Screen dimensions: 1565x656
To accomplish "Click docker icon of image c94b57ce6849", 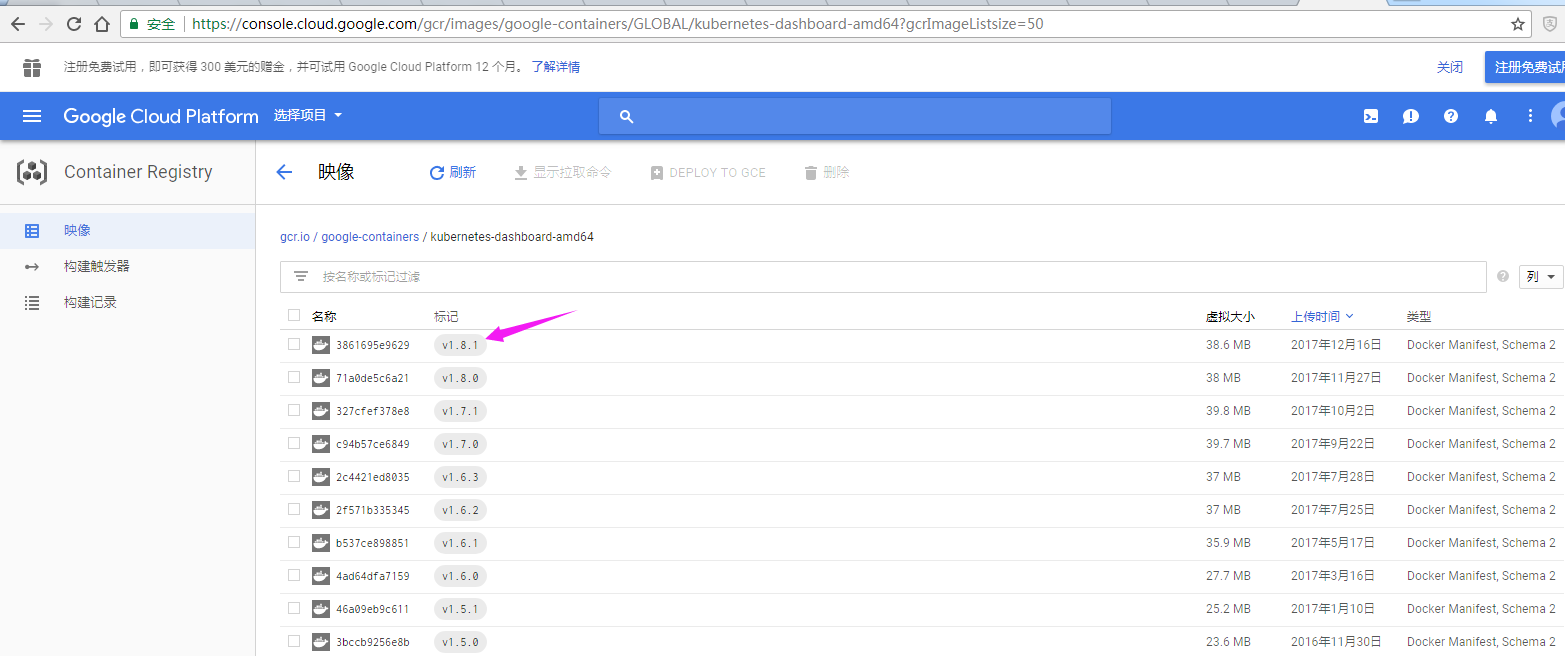I will click(321, 444).
